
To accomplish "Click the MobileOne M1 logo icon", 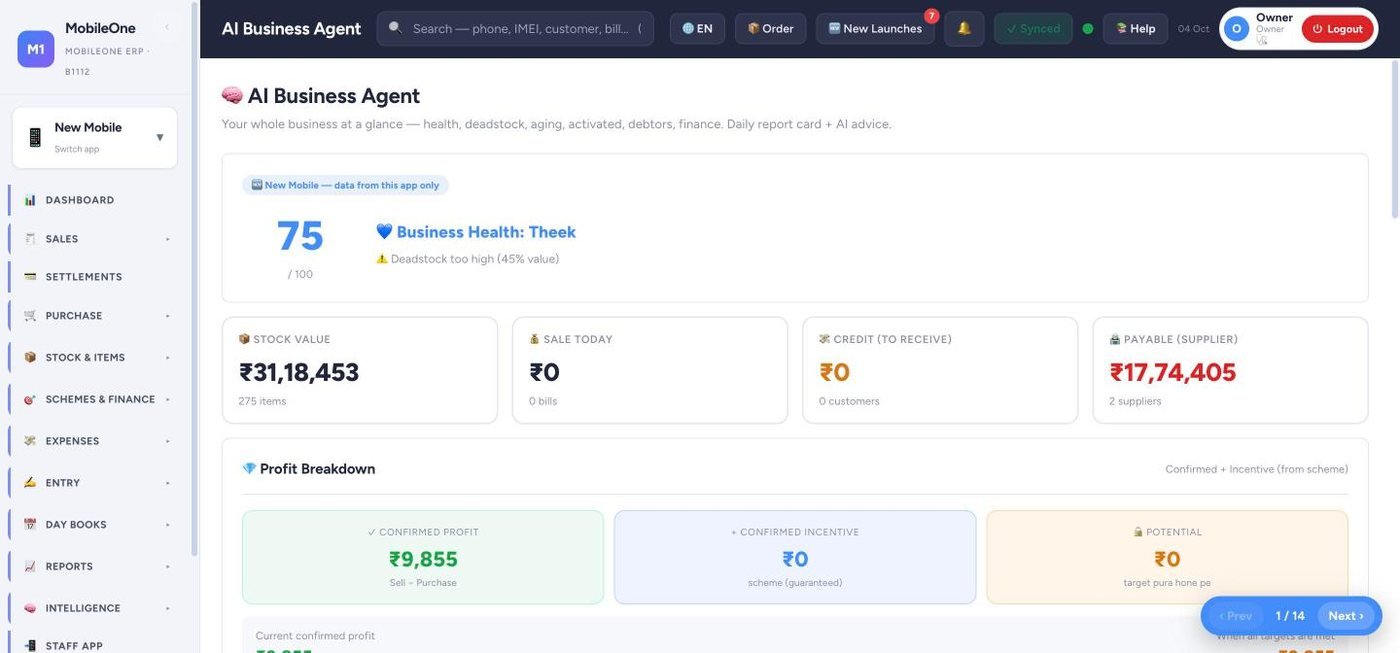I will click(x=36, y=49).
